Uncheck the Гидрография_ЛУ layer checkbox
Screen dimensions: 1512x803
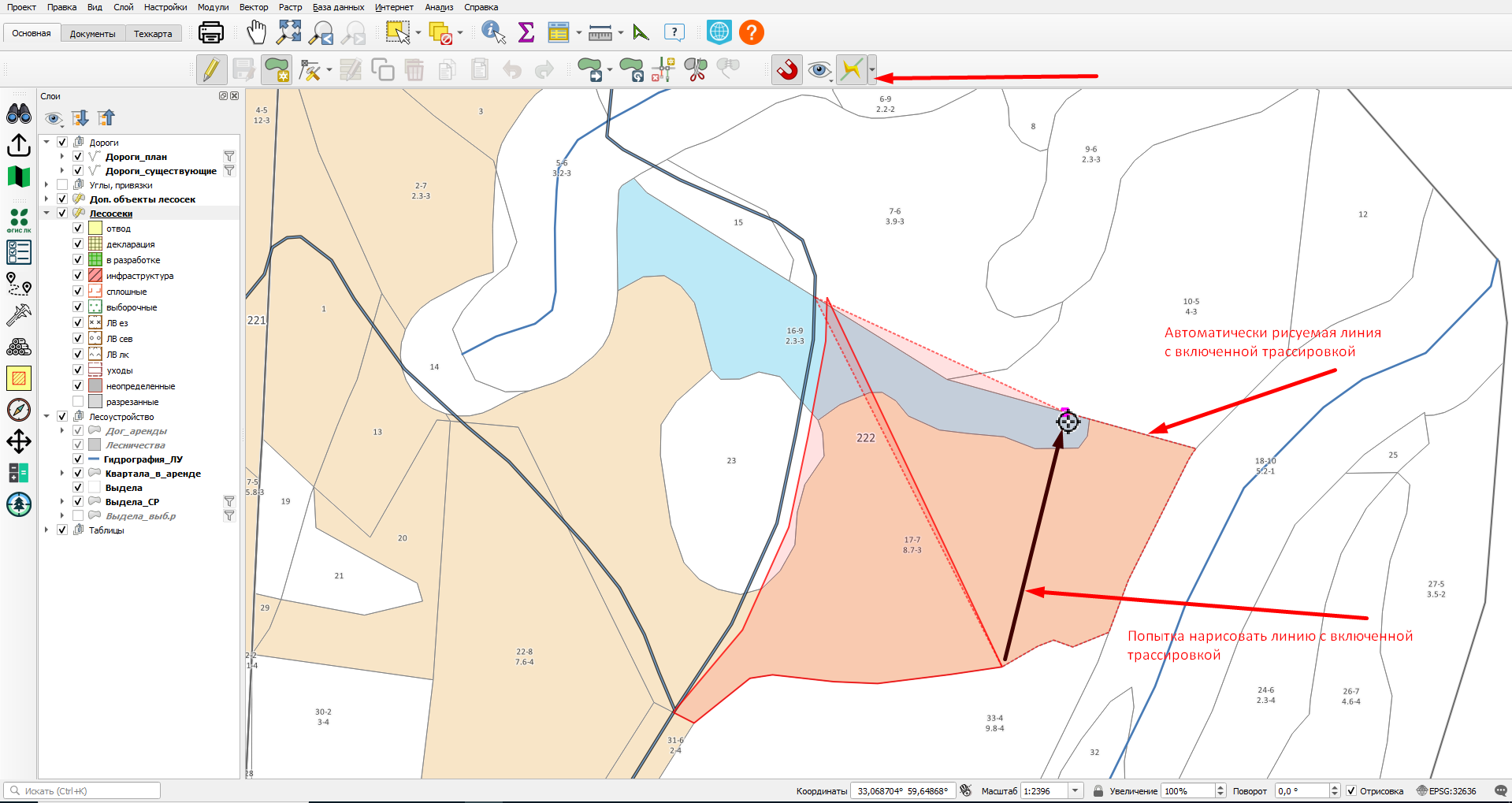(78, 459)
